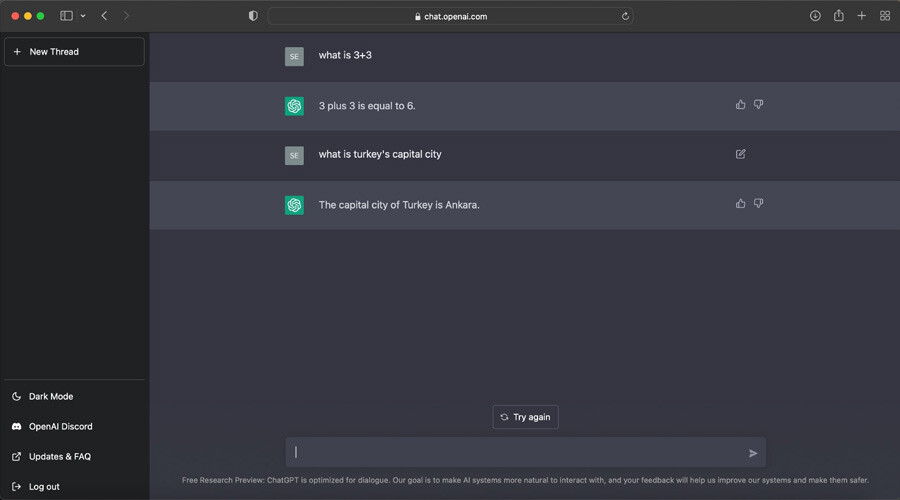Screen dimensions: 900x500
Task: Like the Ankara capital city response
Action: pyautogui.click(x=740, y=203)
